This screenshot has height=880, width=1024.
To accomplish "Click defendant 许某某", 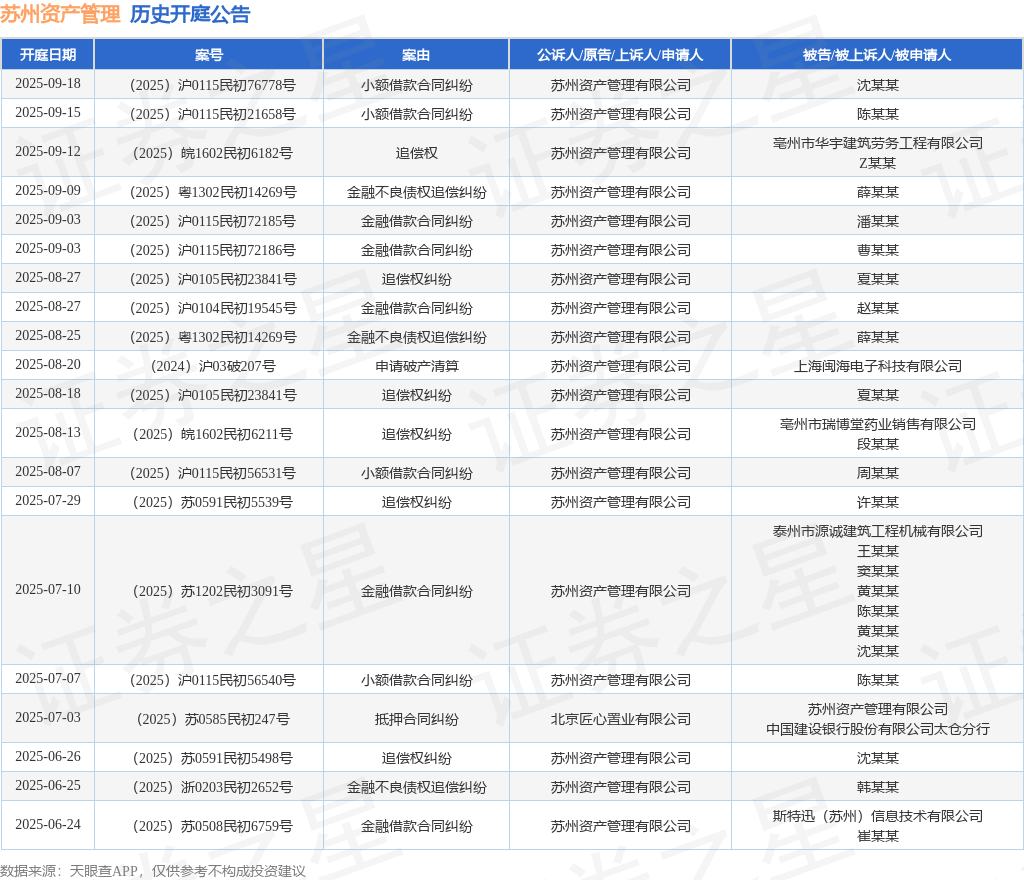I will [x=877, y=502].
